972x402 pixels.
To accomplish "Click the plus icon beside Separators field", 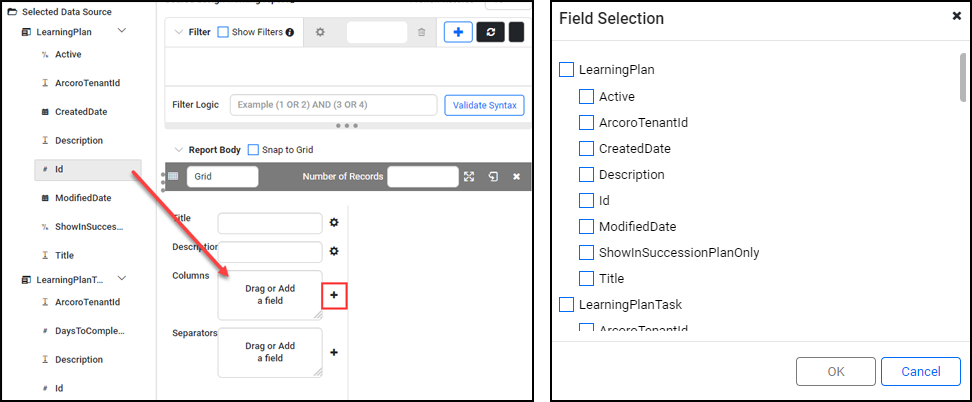I will 334,352.
